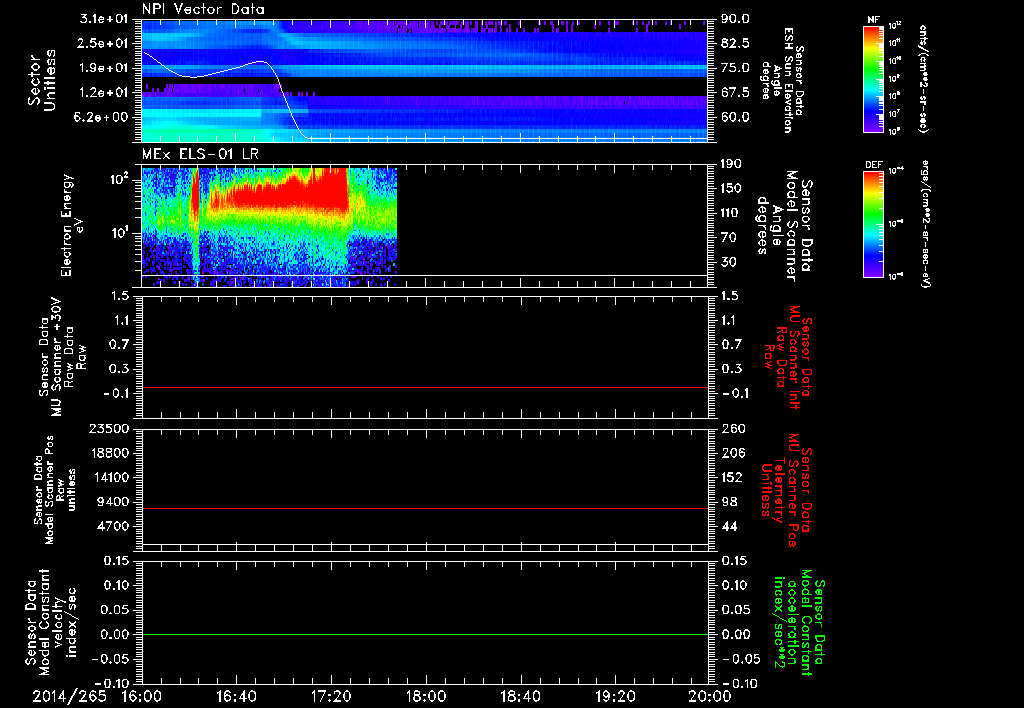Click the 75.0 elevation angle tick label
The width and height of the screenshot is (1024, 708).
click(x=735, y=68)
